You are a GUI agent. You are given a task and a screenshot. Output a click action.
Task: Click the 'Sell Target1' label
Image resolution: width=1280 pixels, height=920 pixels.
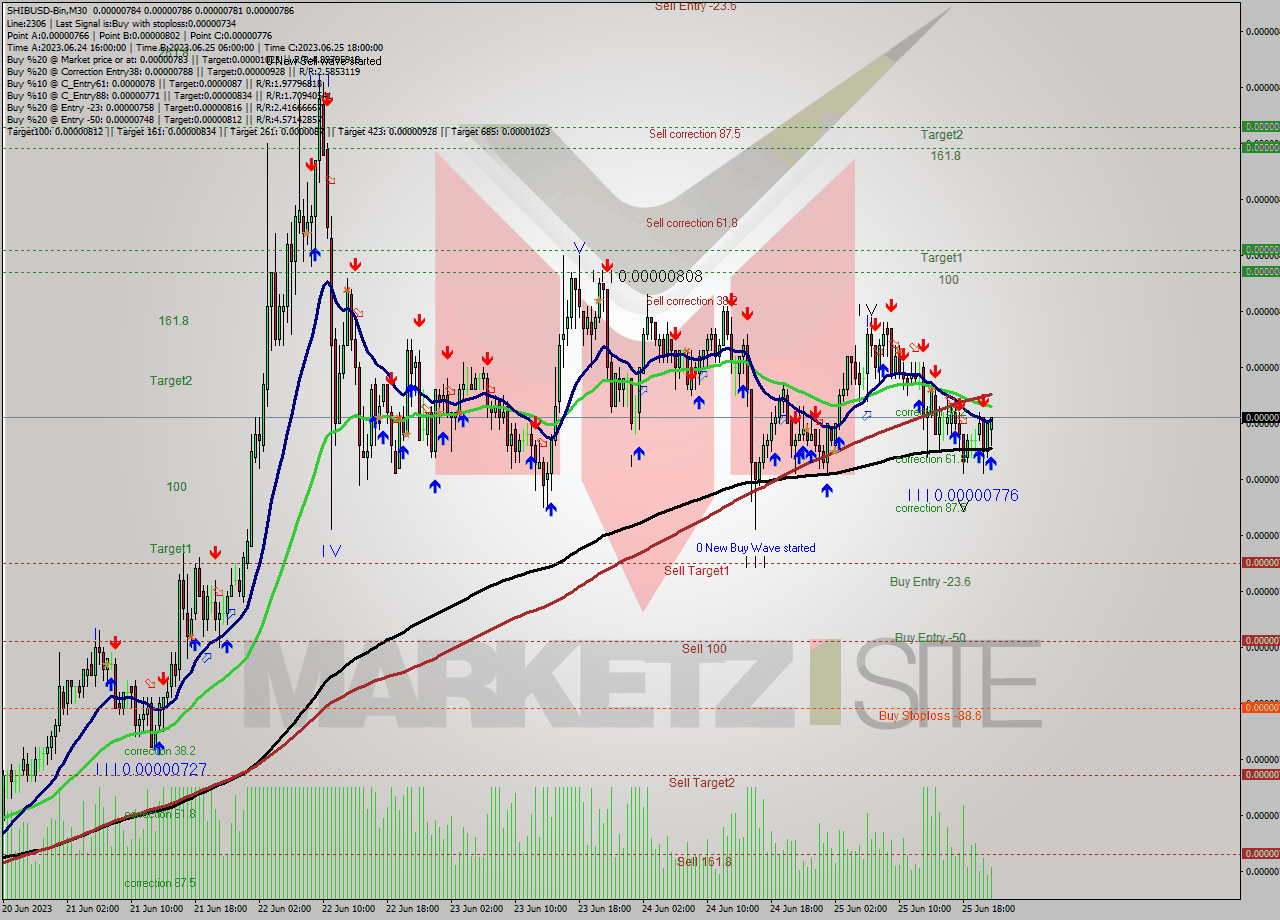click(697, 570)
